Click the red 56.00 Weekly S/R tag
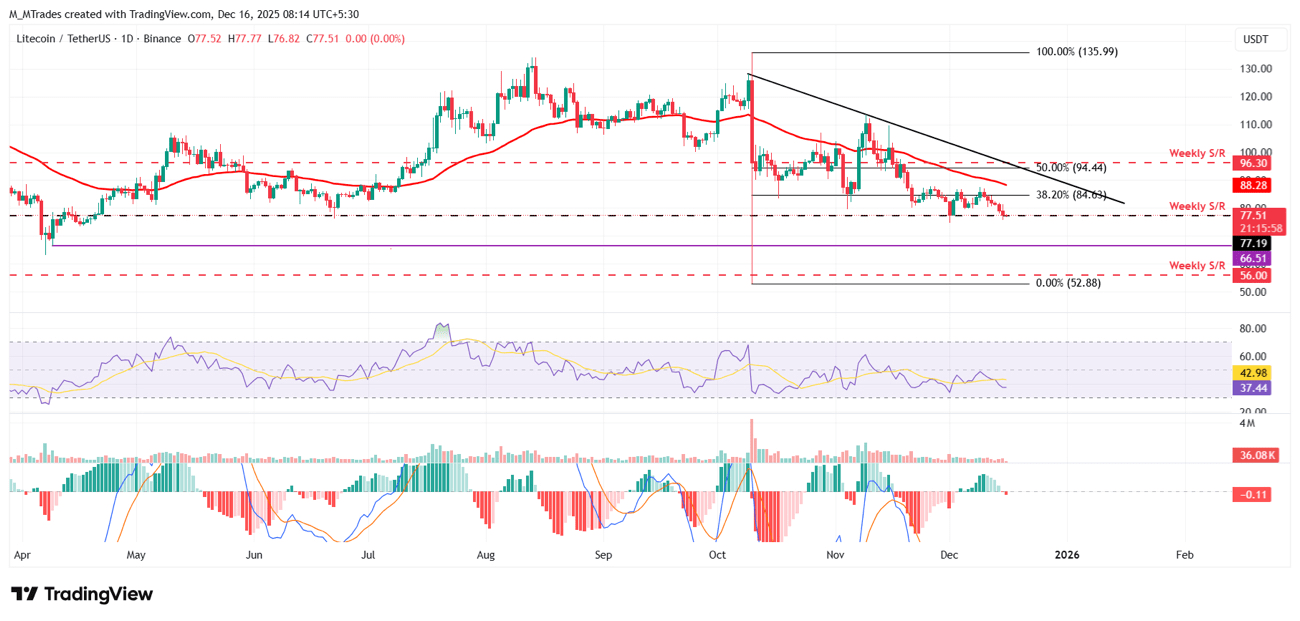1300x621 pixels. pos(1254,275)
